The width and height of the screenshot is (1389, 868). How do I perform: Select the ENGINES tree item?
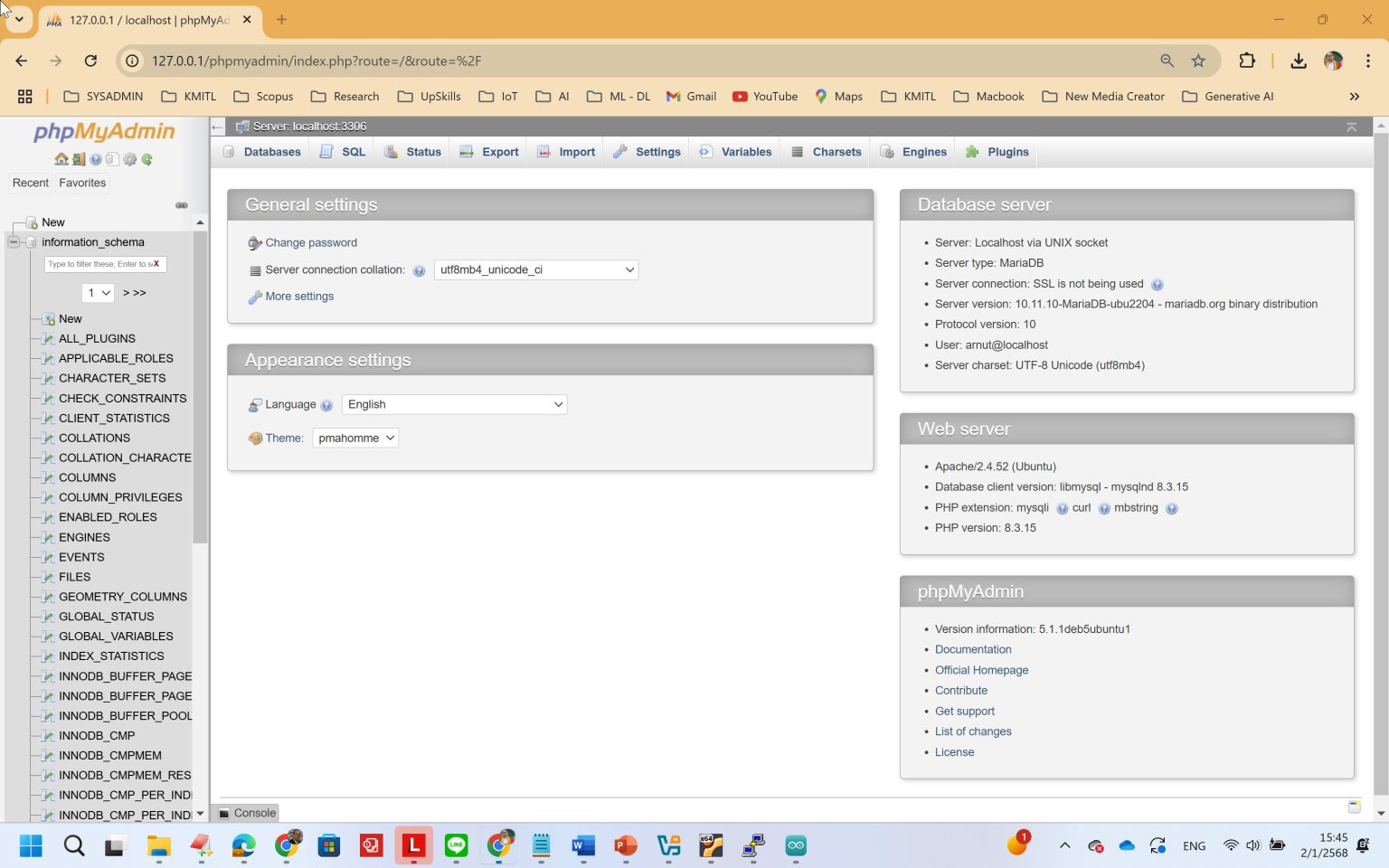(84, 537)
